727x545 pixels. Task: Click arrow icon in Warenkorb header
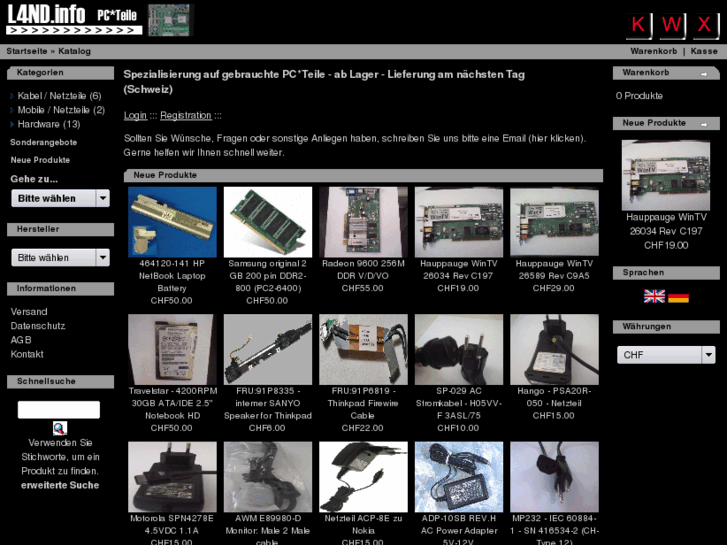(x=704, y=74)
